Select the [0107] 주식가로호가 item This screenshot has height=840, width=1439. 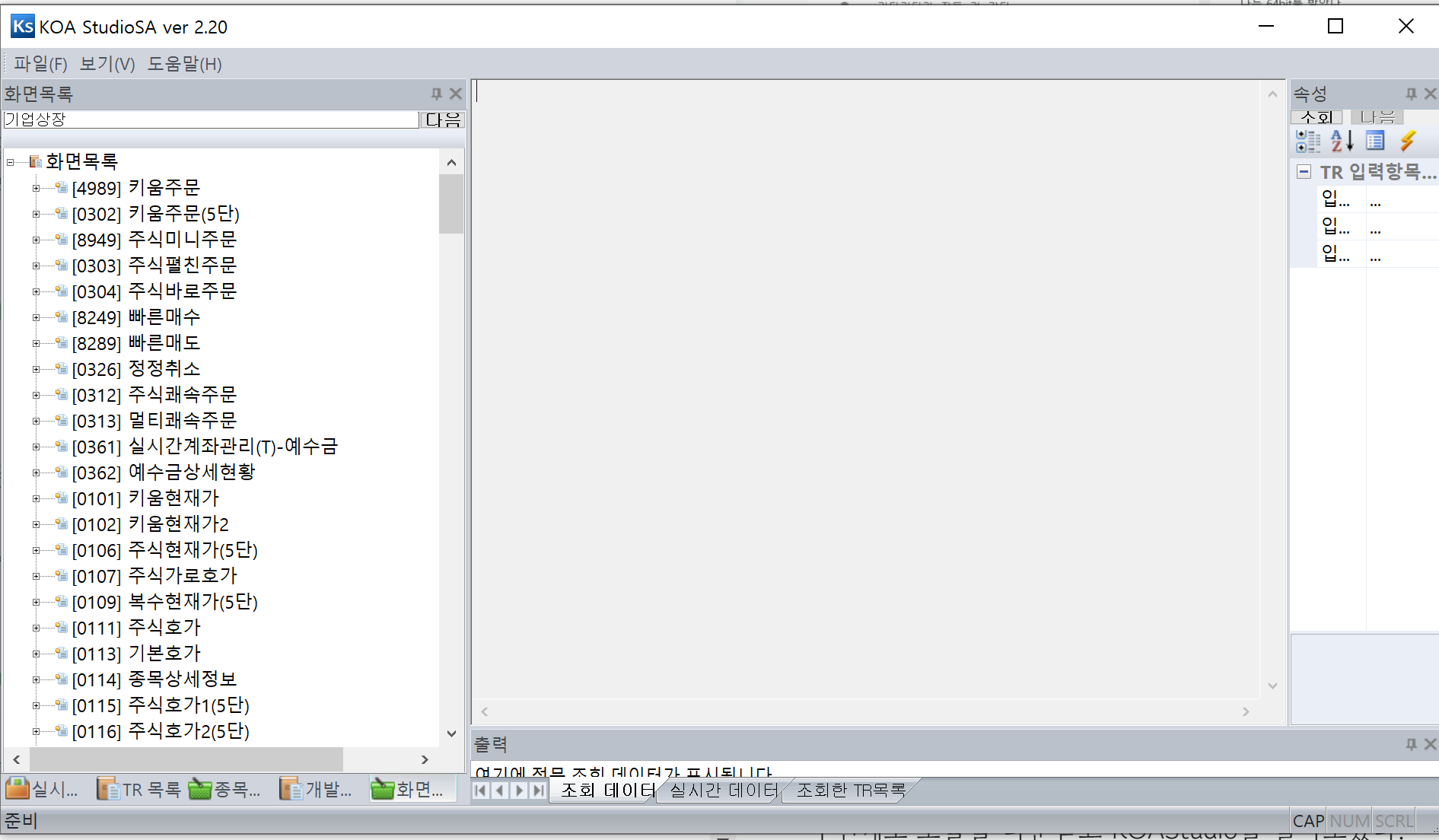click(154, 576)
